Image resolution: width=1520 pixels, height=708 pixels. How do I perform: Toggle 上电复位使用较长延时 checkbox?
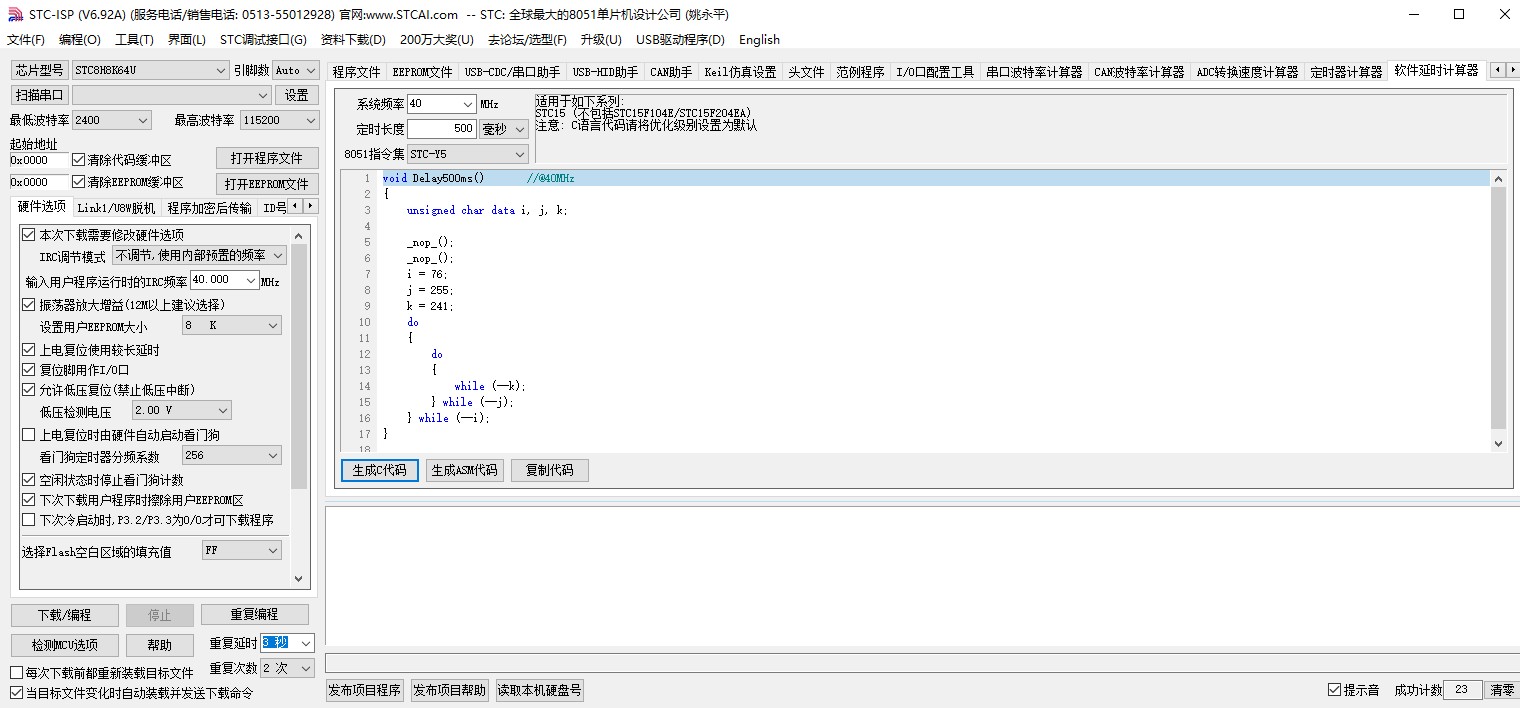(28, 350)
